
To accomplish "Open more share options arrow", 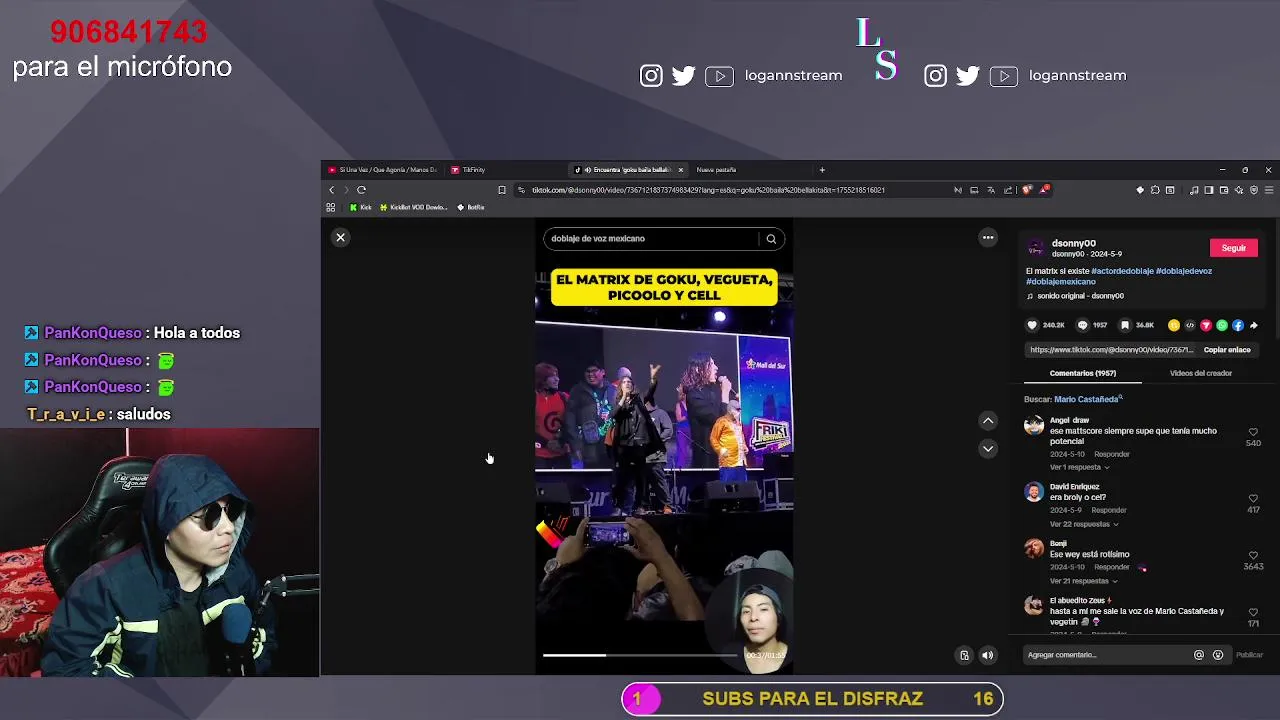I will (1254, 325).
